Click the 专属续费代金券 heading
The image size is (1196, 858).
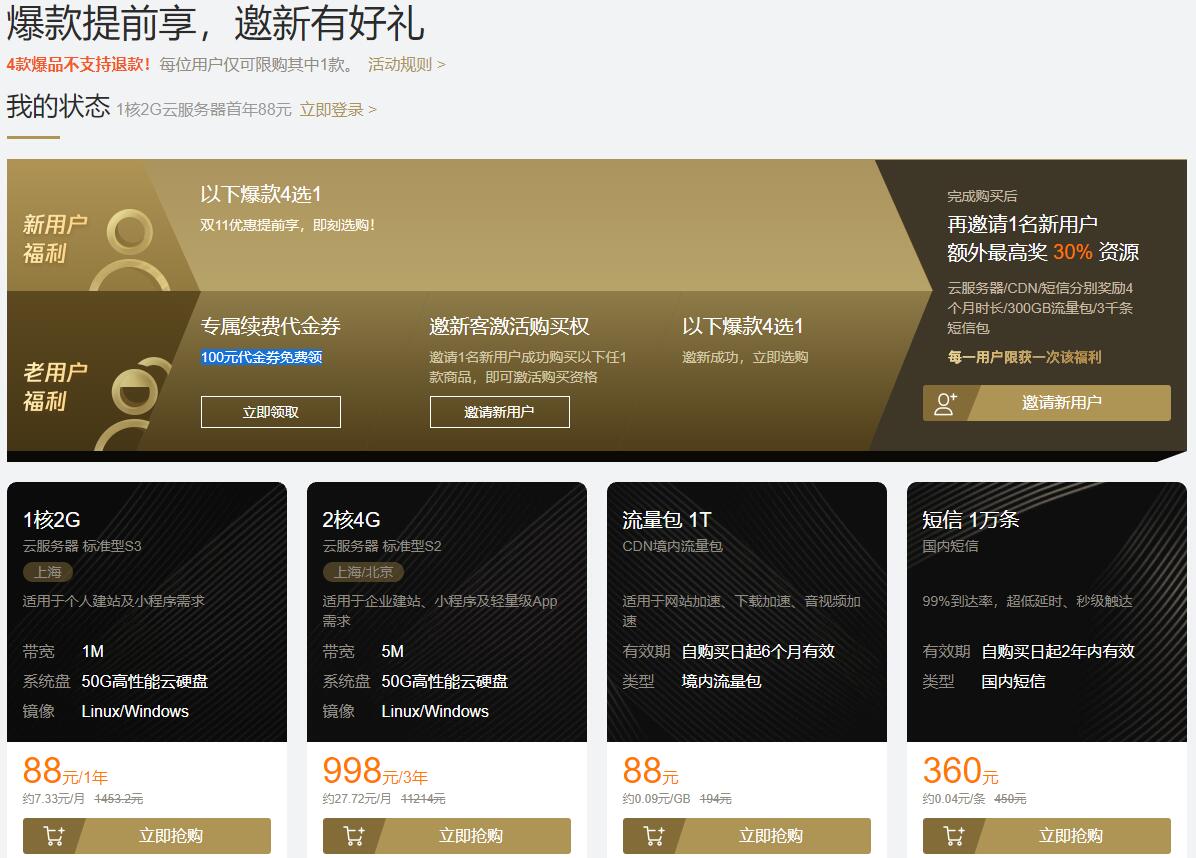point(271,326)
